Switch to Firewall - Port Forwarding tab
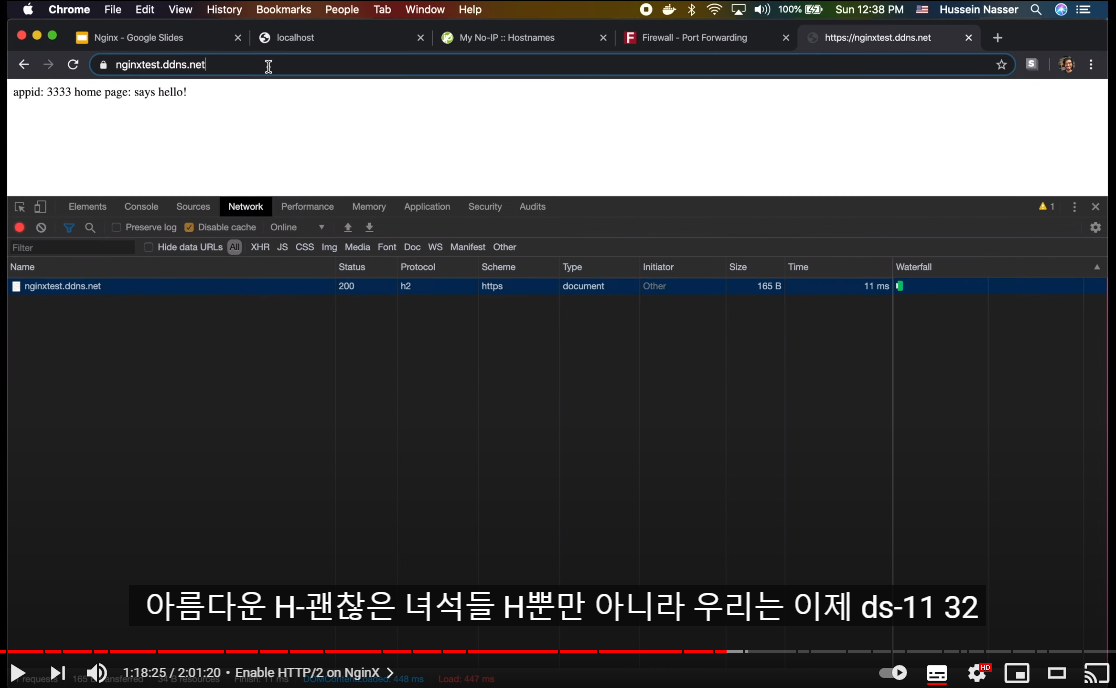The image size is (1116, 688). (x=707, y=38)
